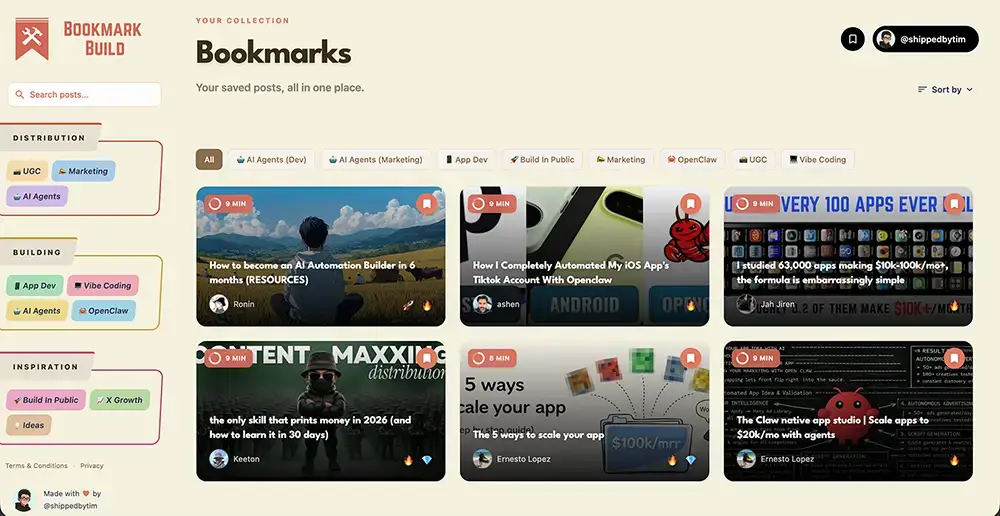This screenshot has height=516, width=1000.
Task: Click Ronin's author avatar
Action: 219,304
